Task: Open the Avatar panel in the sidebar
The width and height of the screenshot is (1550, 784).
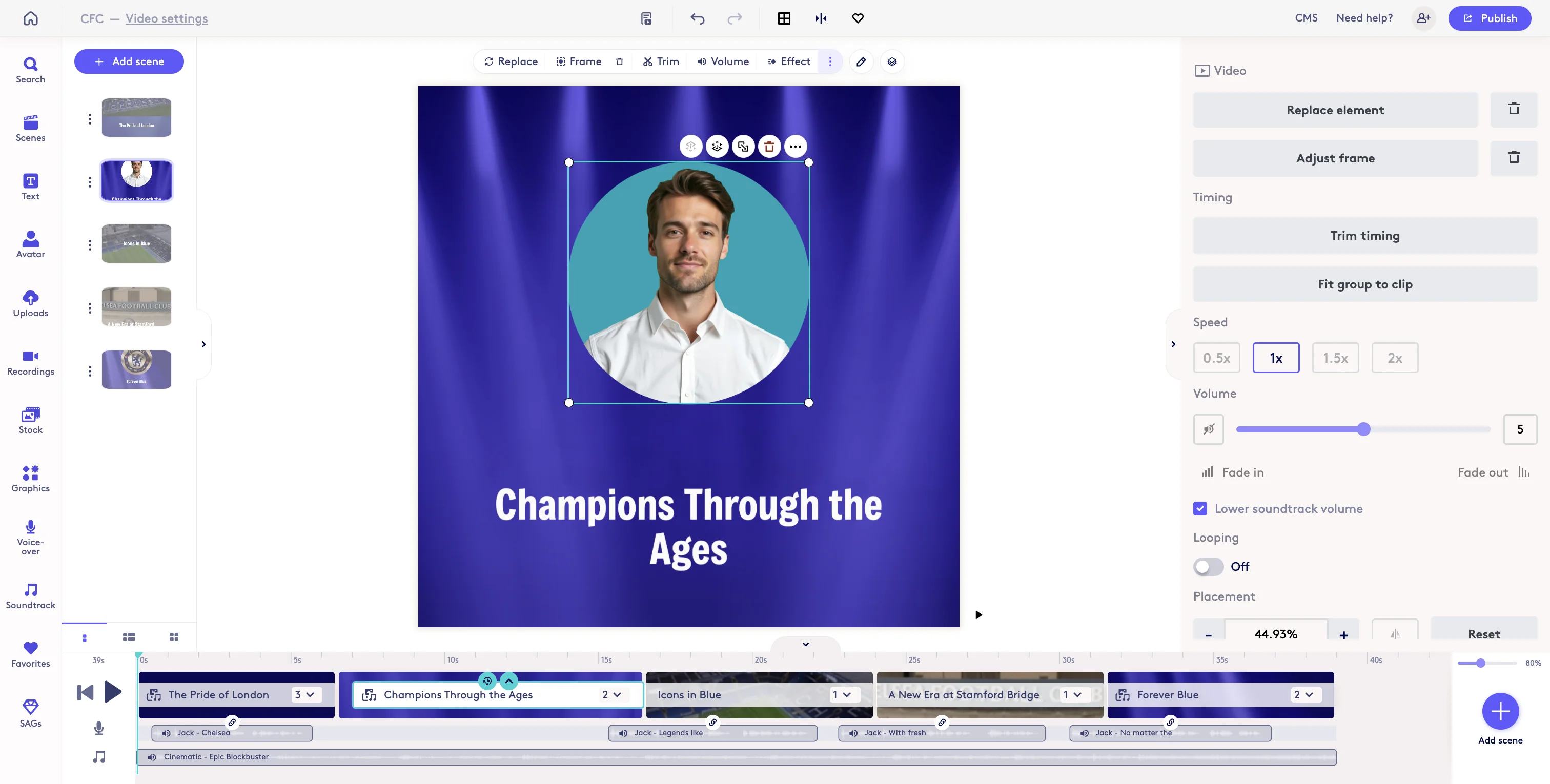Action: pos(30,243)
